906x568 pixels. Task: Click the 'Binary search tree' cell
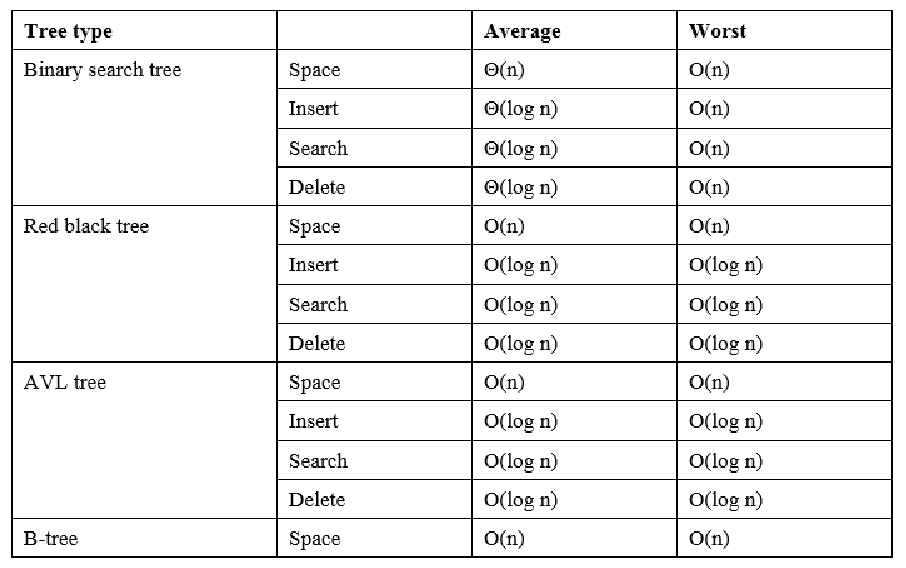[x=144, y=128]
